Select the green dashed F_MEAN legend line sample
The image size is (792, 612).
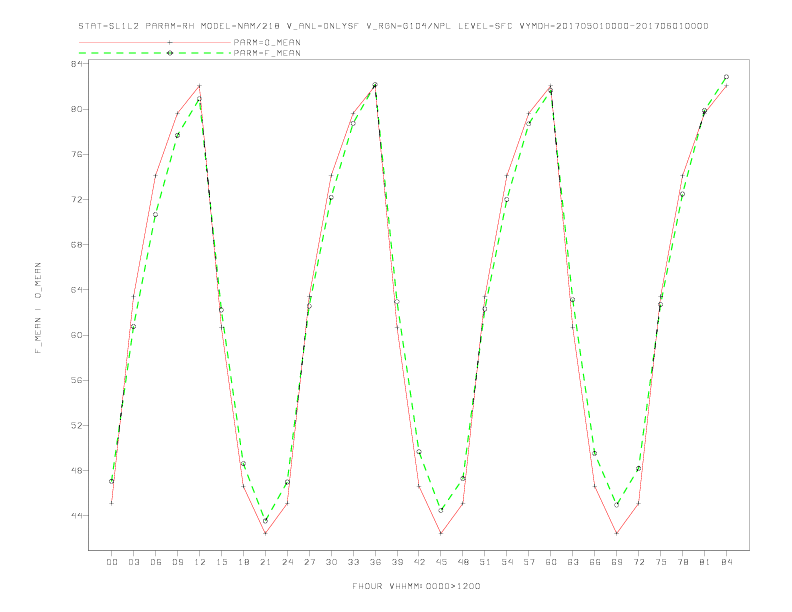[155, 53]
